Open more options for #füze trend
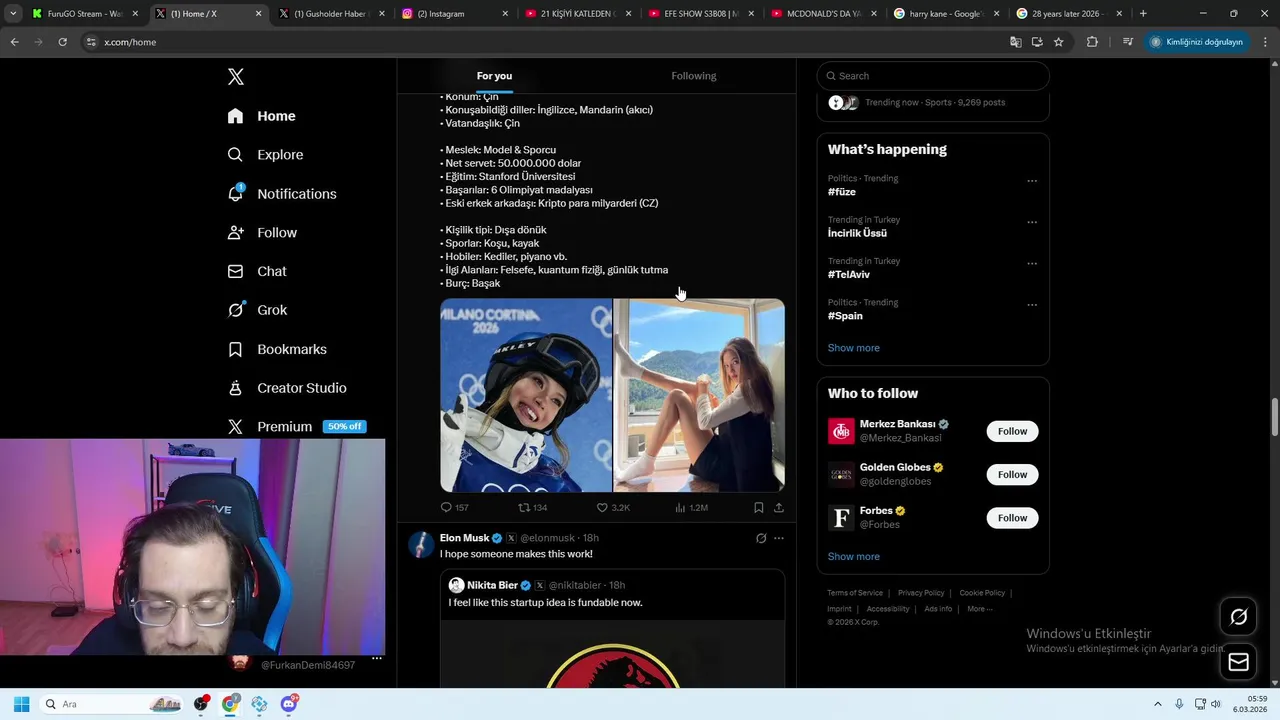Image resolution: width=1280 pixels, height=720 pixels. tap(1032, 181)
